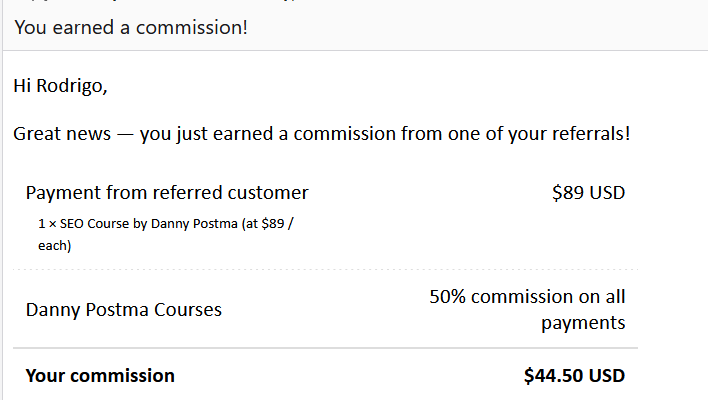Click the "You earned a commission!" subject line

tap(131, 27)
